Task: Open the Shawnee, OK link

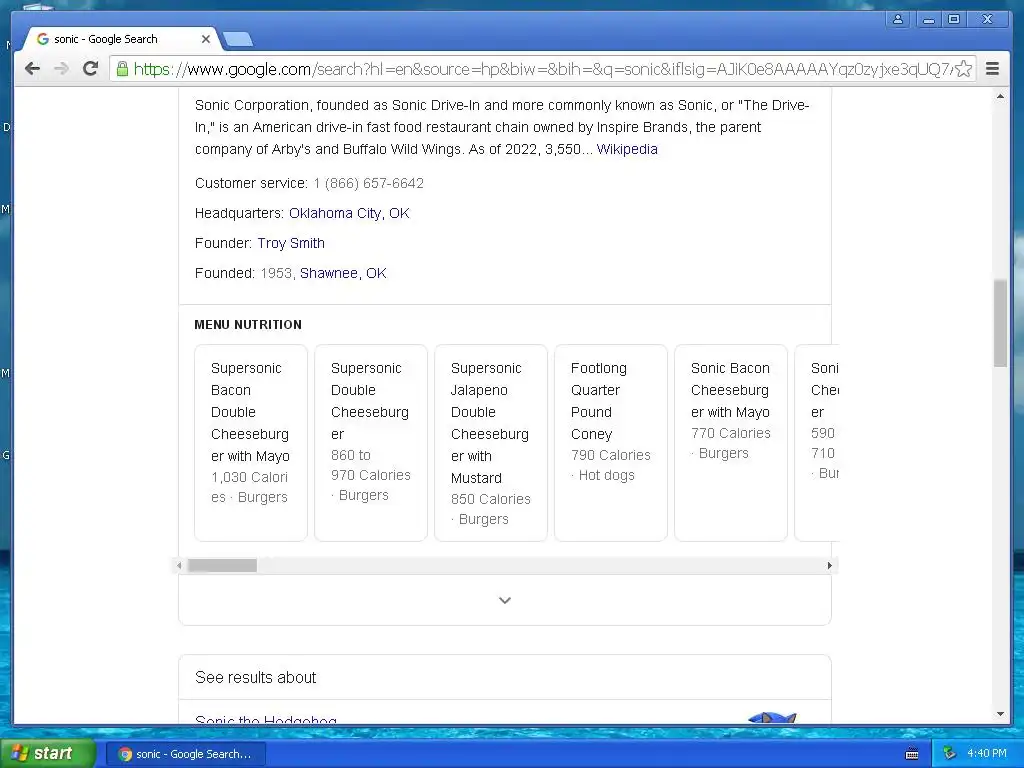Action: pos(343,273)
